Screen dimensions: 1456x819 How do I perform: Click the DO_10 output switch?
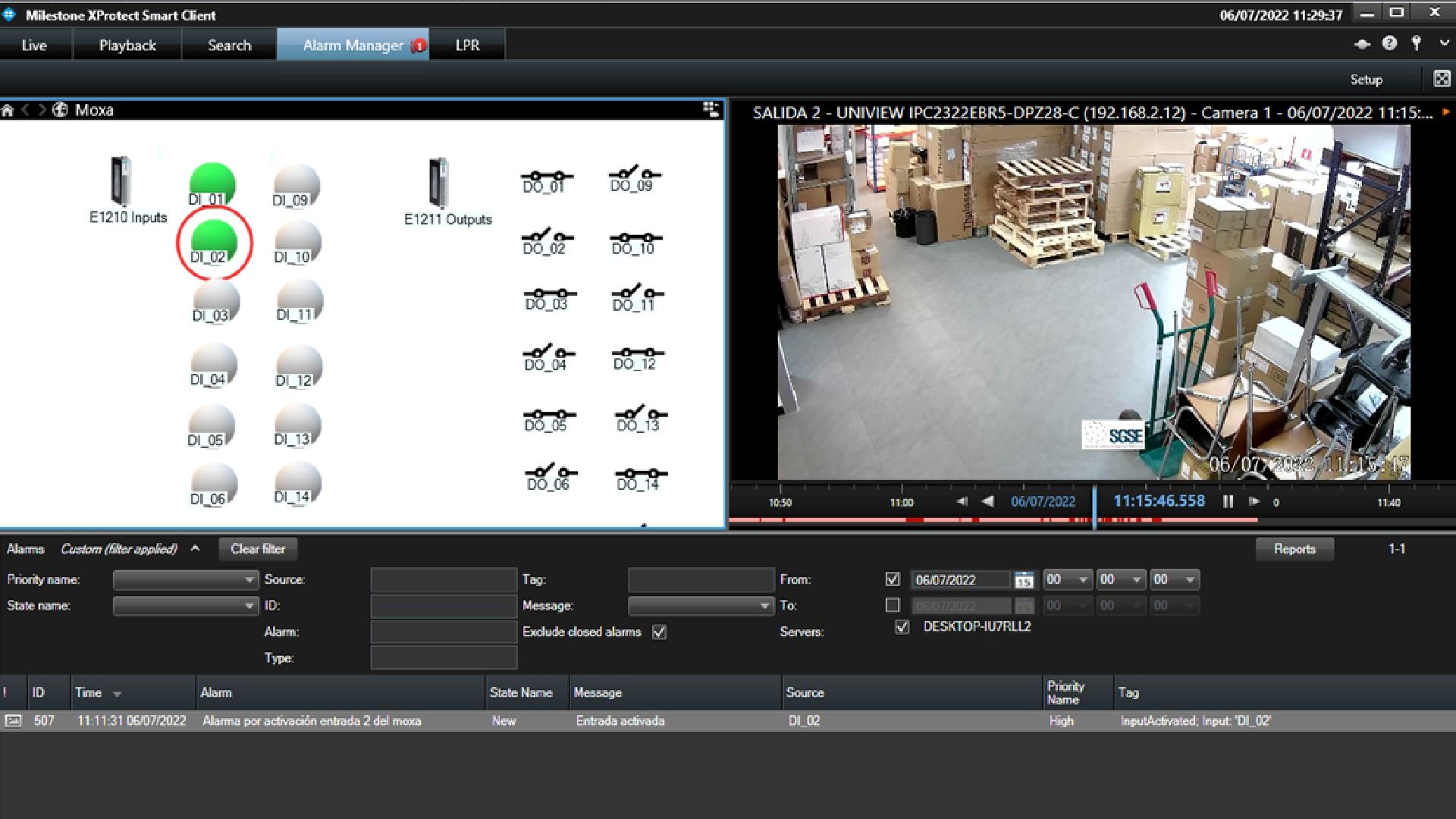[x=635, y=243]
